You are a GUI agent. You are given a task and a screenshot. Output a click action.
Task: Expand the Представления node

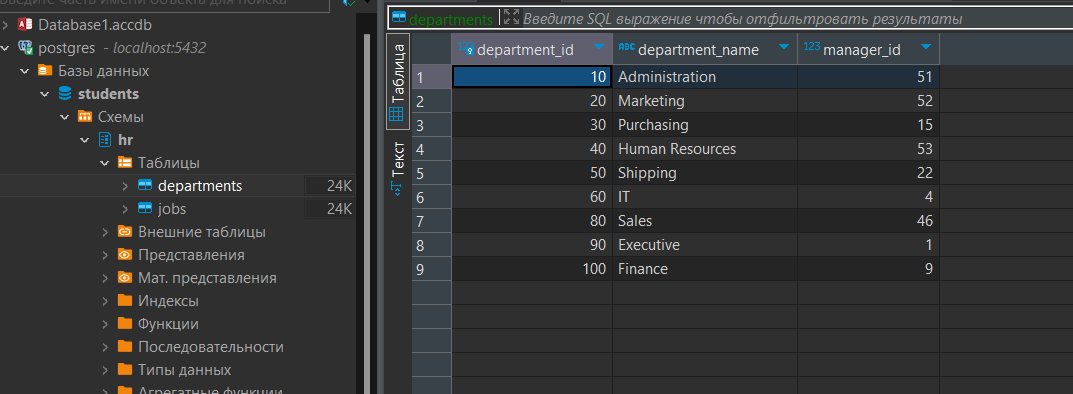pos(105,254)
